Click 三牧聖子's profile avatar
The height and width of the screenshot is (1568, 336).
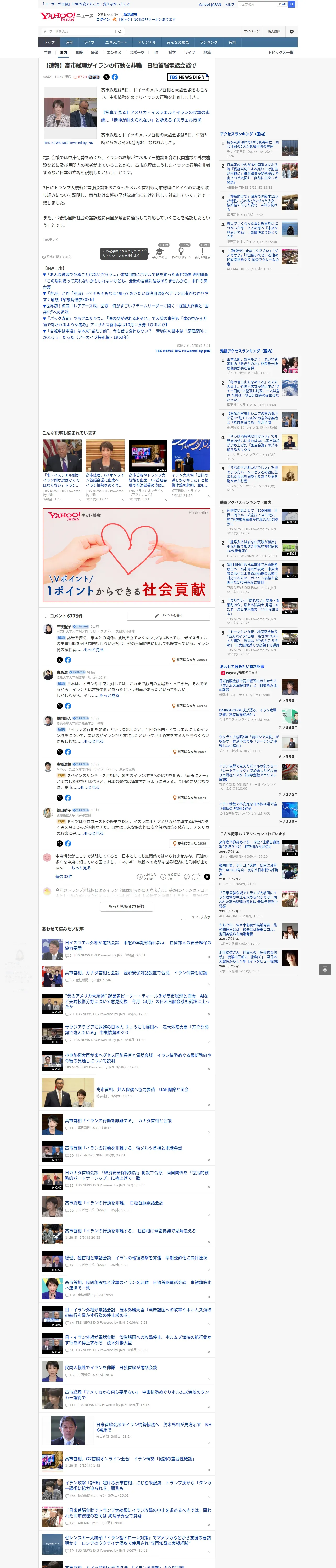(x=48, y=629)
